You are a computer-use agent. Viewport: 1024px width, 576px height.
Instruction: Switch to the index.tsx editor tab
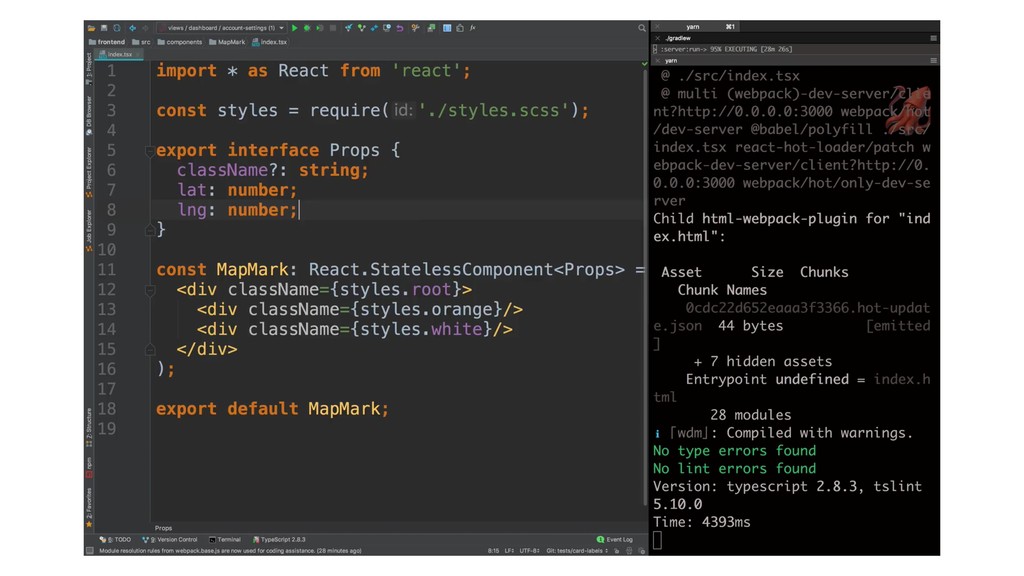[118, 54]
